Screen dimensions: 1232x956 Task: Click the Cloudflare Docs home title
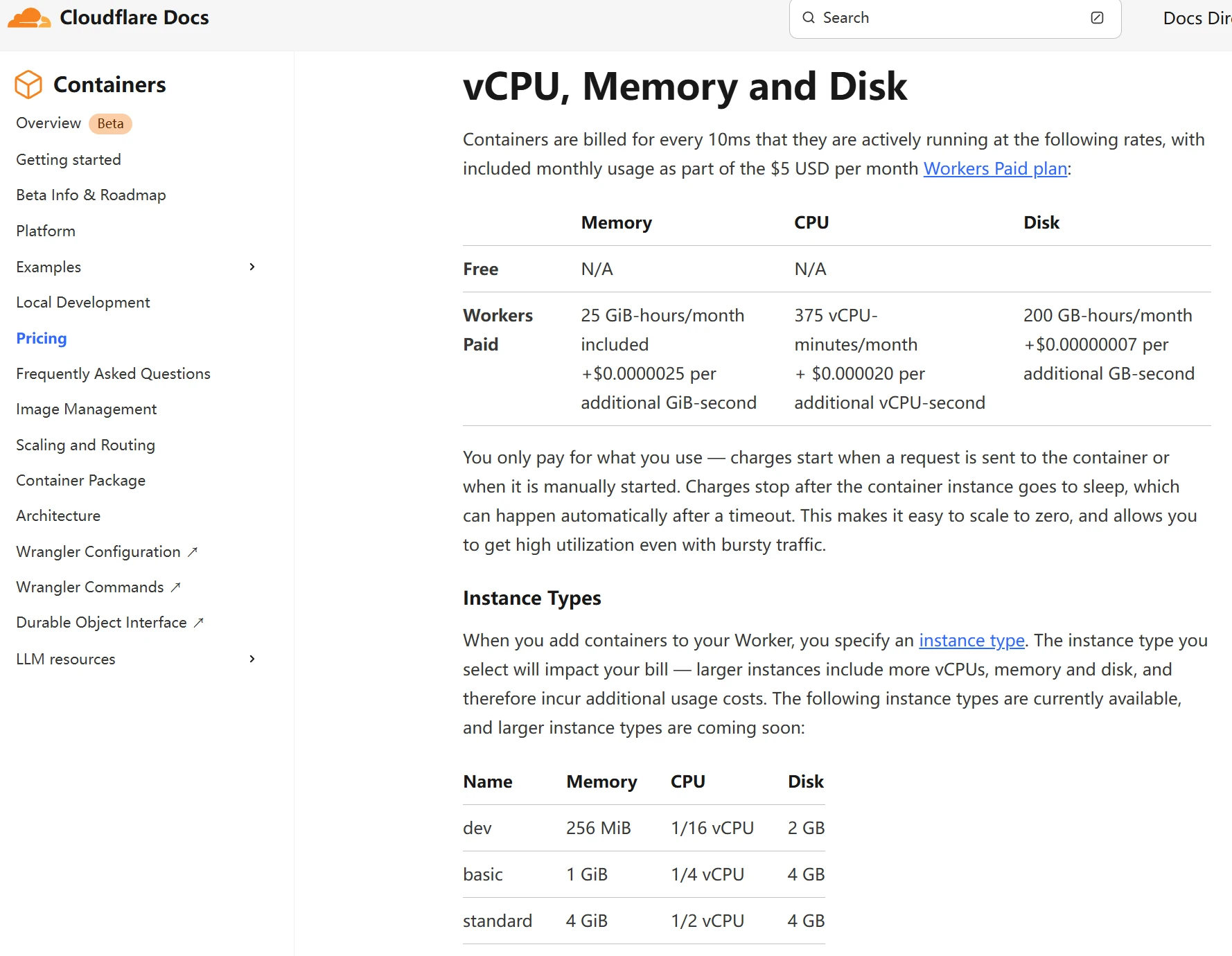click(x=134, y=18)
